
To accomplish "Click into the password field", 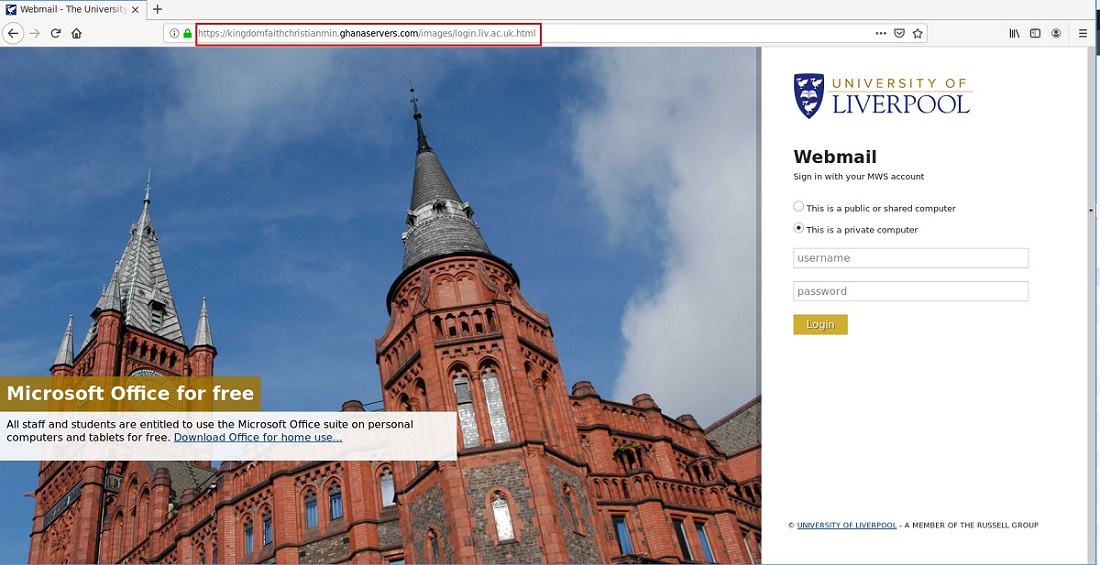I will tap(911, 291).
